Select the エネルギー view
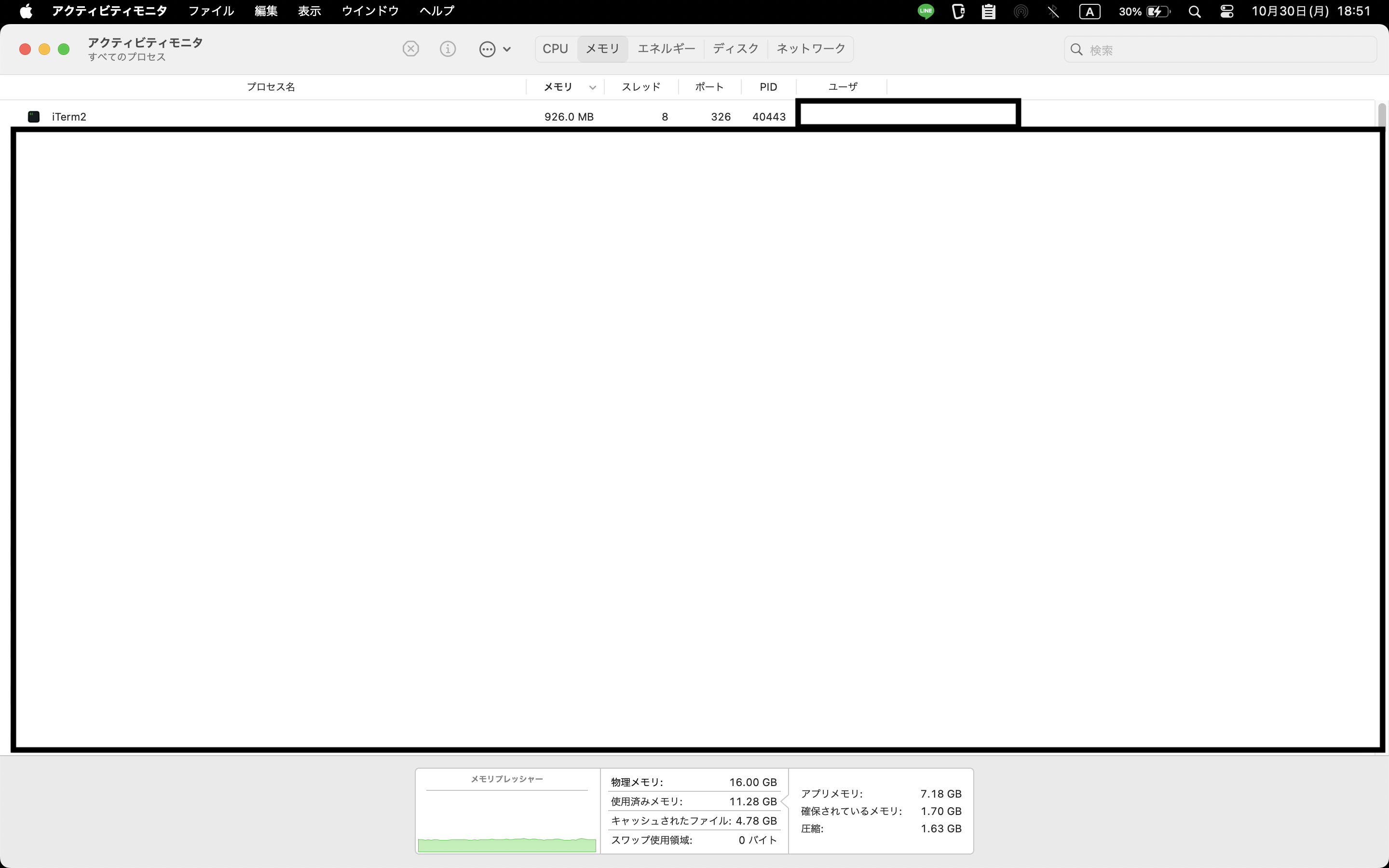 coord(666,49)
